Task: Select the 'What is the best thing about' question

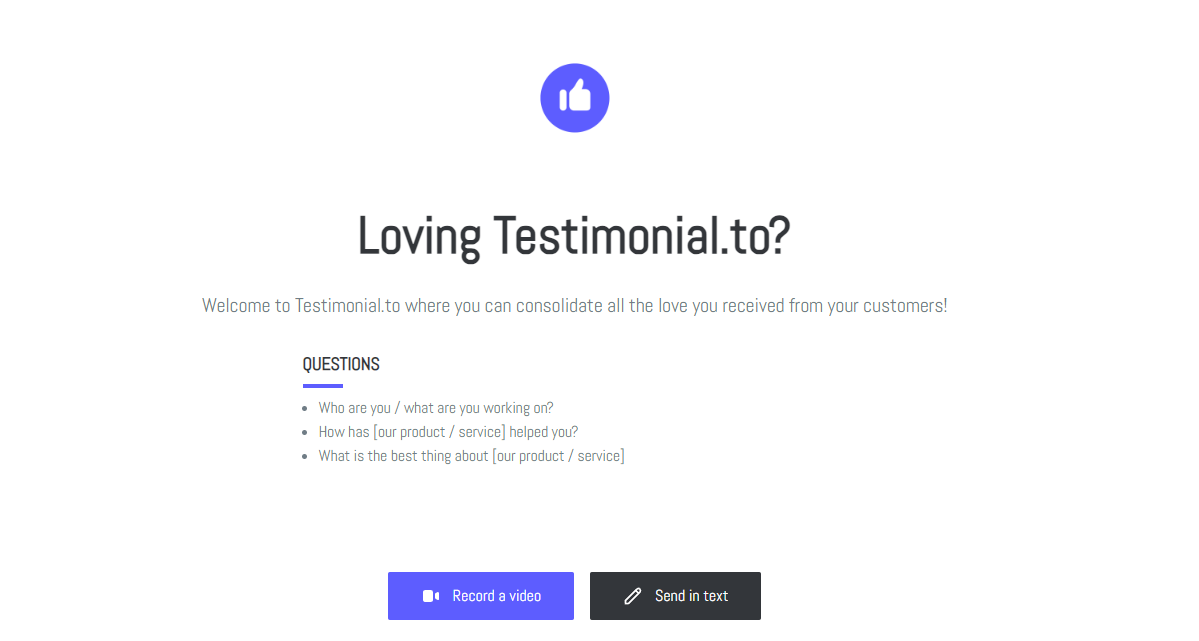Action: 471,456
